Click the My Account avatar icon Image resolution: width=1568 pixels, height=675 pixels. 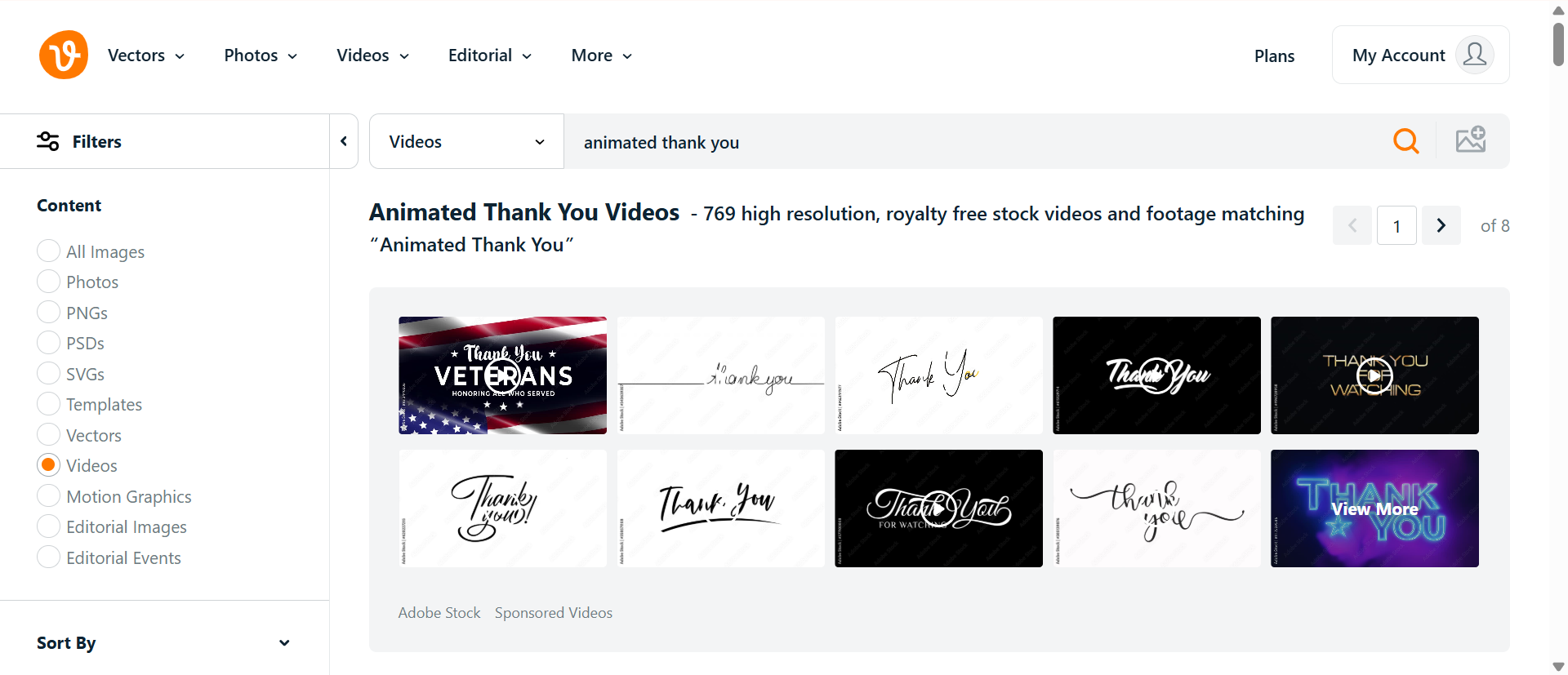click(1475, 55)
